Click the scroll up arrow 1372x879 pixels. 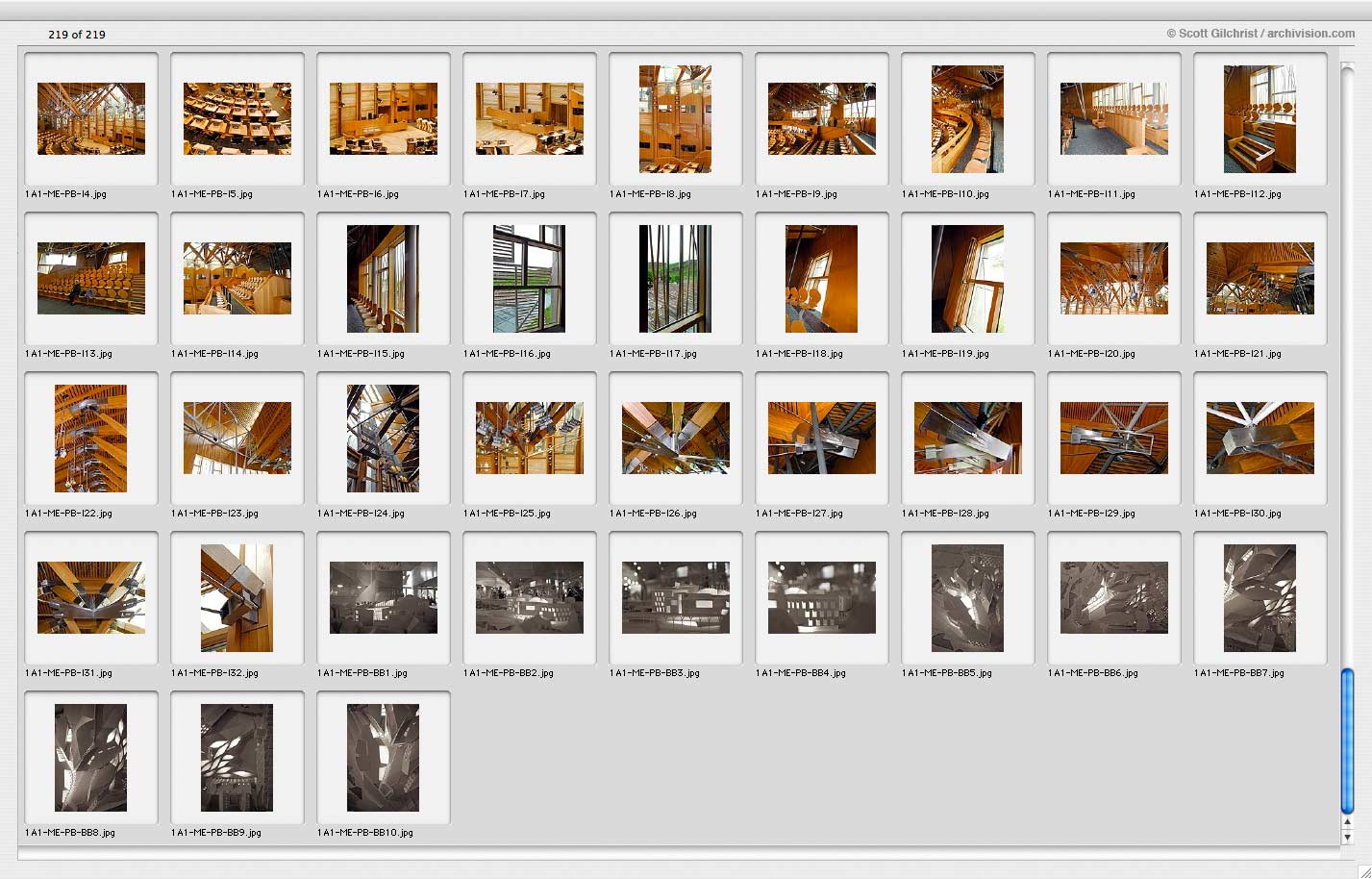point(1347,823)
